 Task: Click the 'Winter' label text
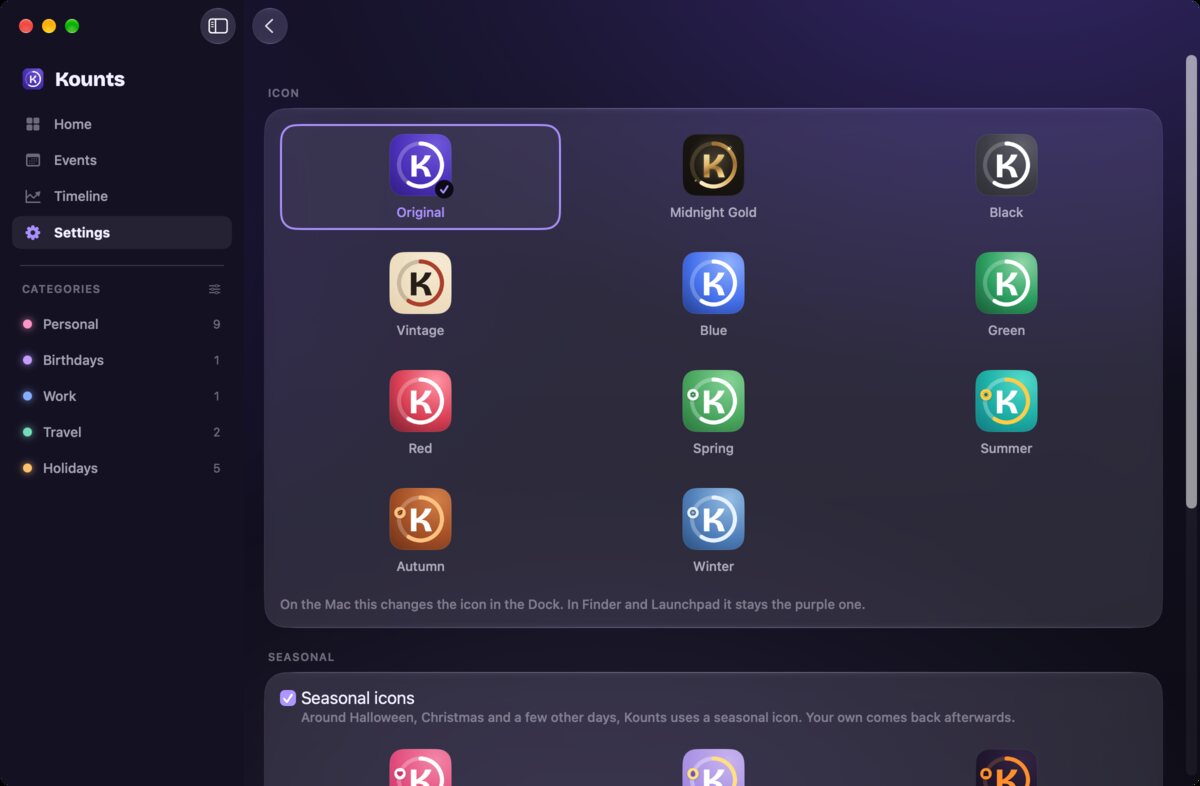point(713,566)
